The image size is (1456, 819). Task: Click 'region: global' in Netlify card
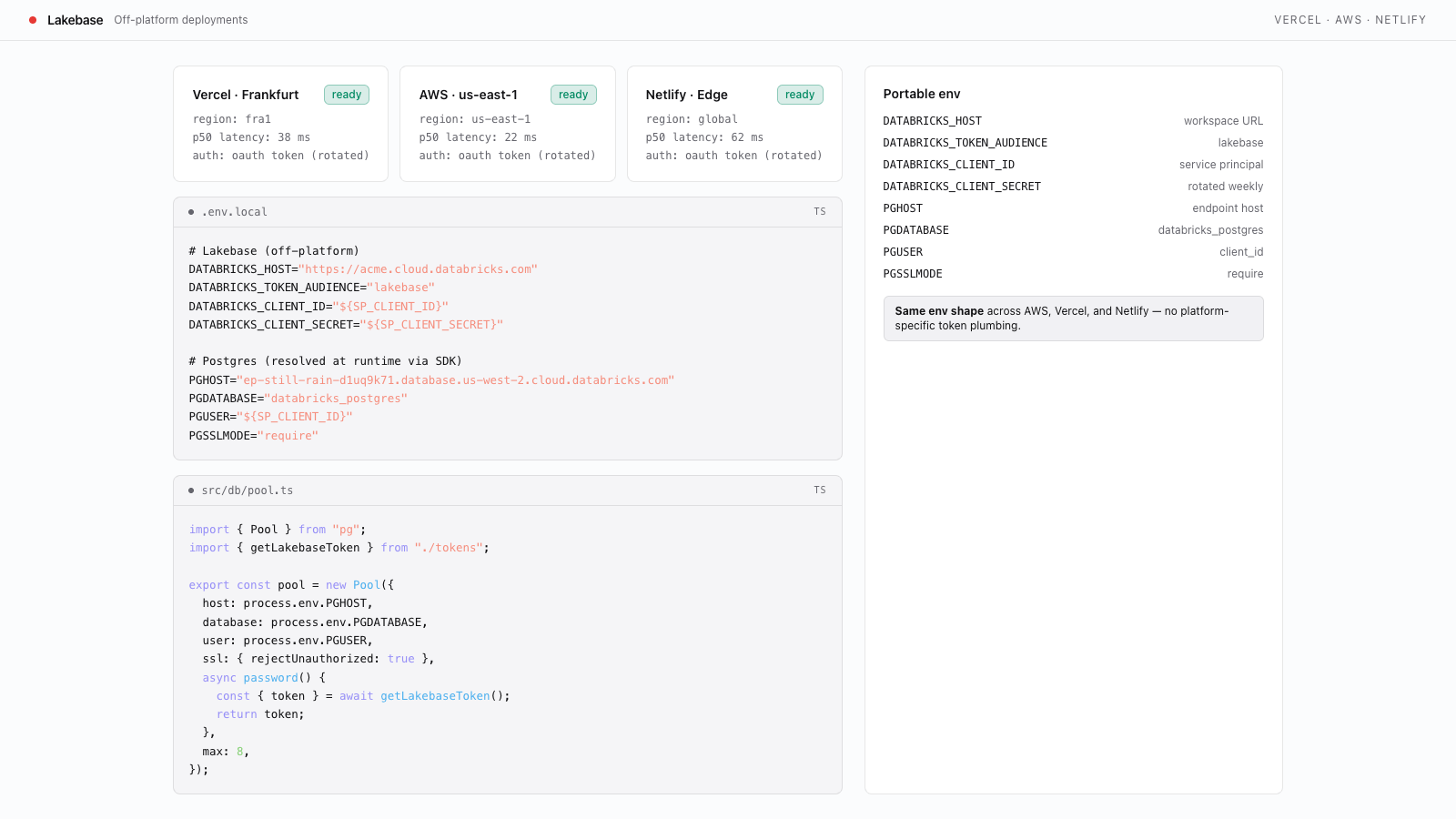(692, 119)
